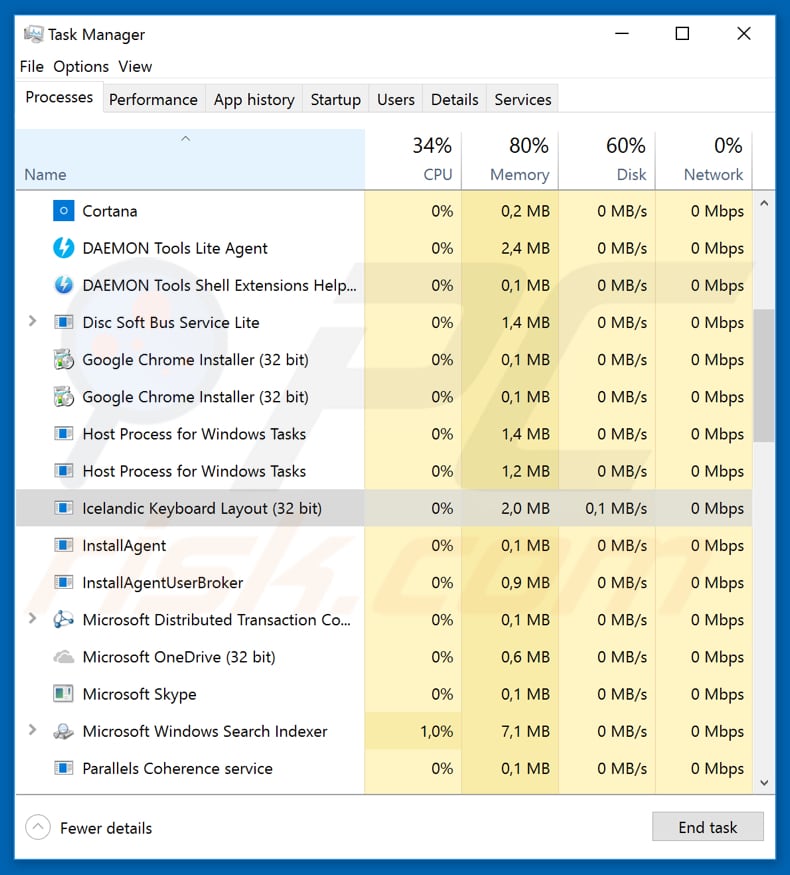Viewport: 790px width, 875px height.
Task: Select the Processes tab
Action: coord(59,97)
